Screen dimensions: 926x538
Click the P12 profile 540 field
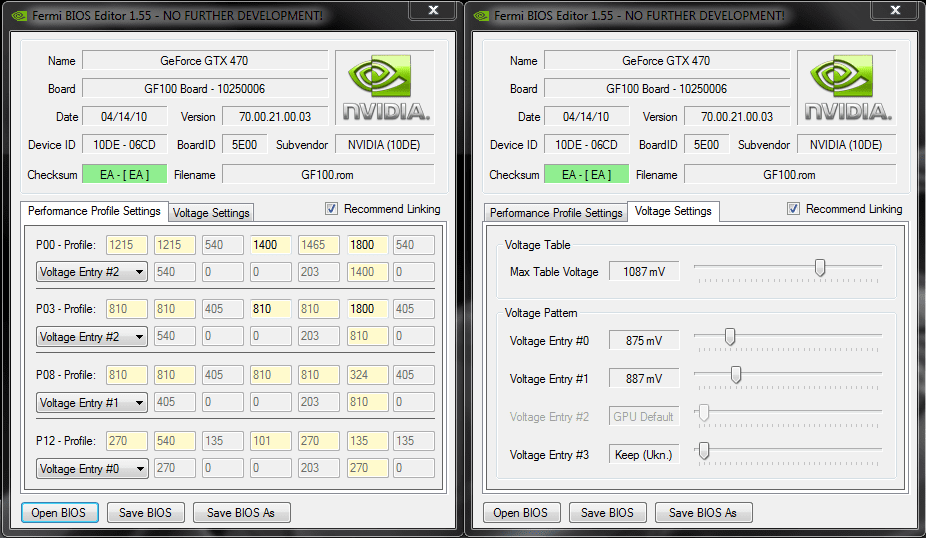pyautogui.click(x=175, y=441)
